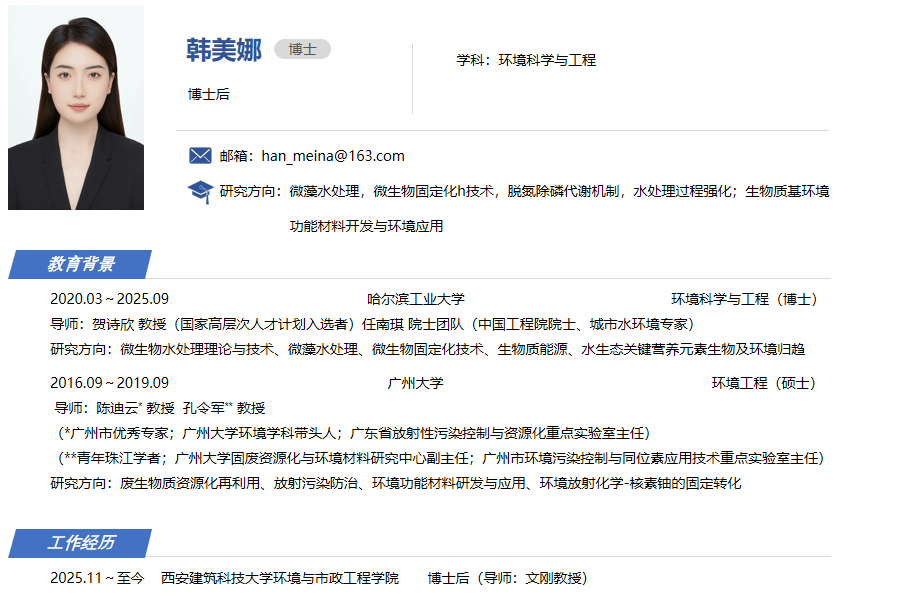This screenshot has height=597, width=900.
Task: Click the email address han_meina@163.com
Action: point(332,155)
